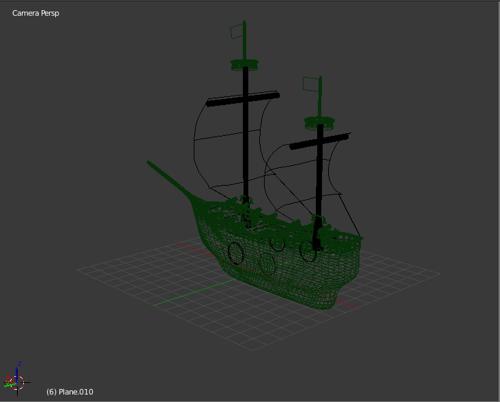Viewport: 500px width, 402px height.
Task: Select the leftmost black porthole ring on hull
Action: [236, 253]
